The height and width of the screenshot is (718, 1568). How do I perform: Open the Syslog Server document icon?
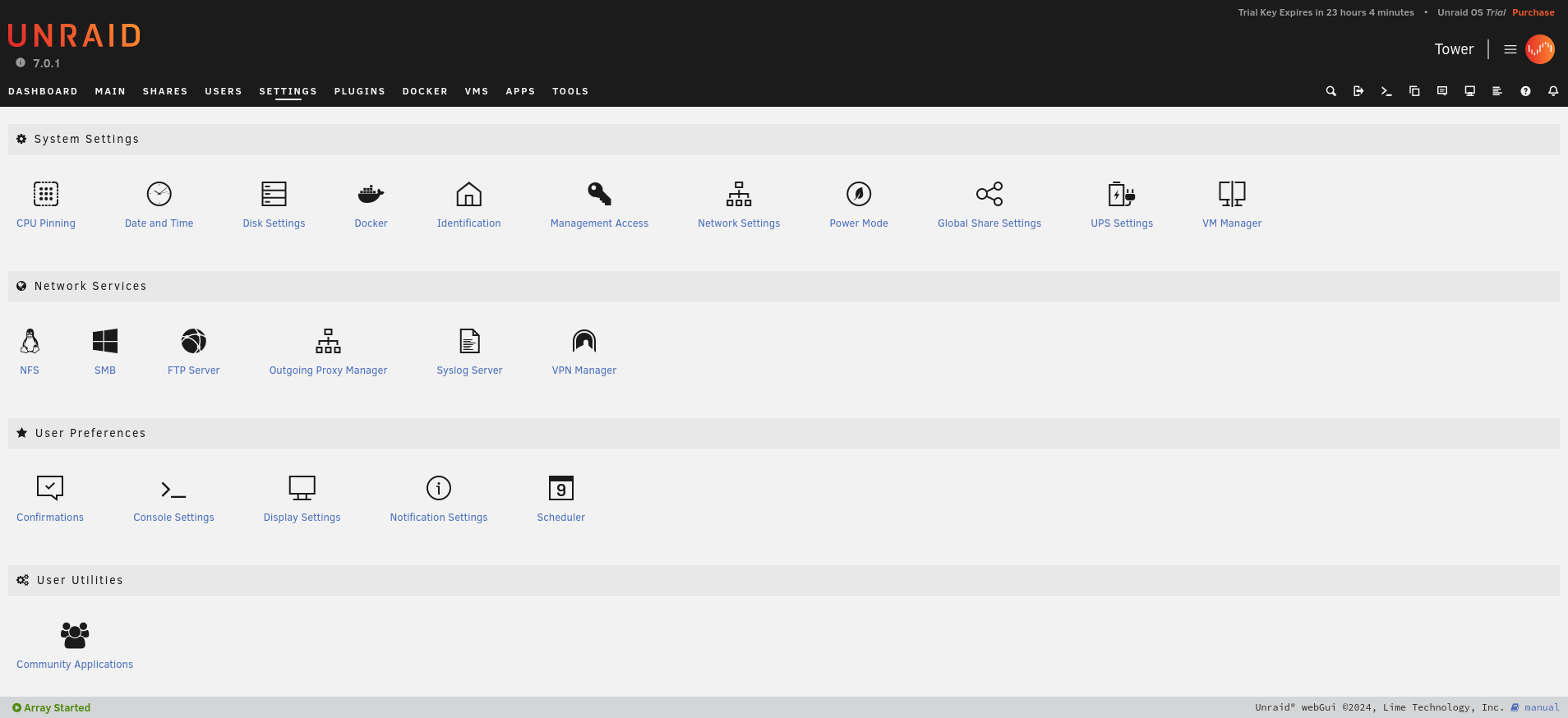469,341
